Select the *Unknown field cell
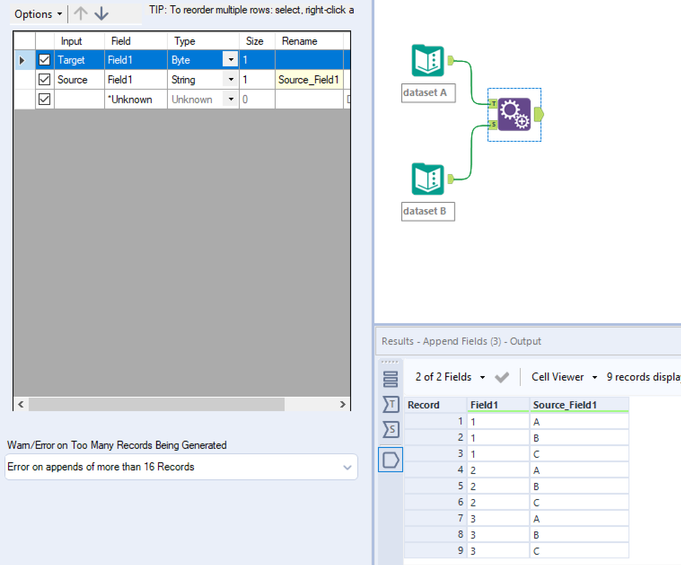 pyautogui.click(x=136, y=99)
